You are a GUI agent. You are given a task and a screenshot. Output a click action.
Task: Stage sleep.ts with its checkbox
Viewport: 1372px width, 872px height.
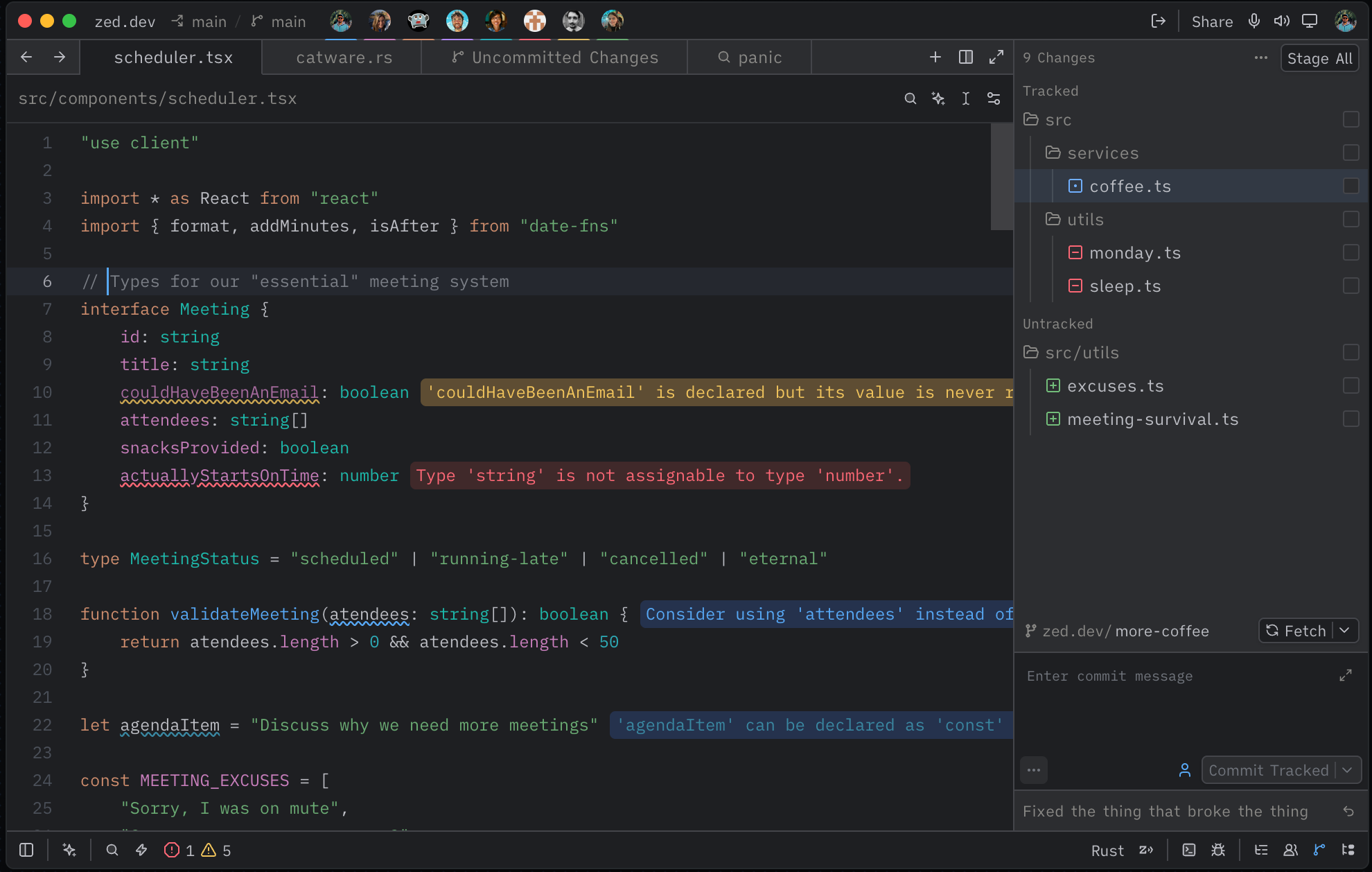point(1351,286)
